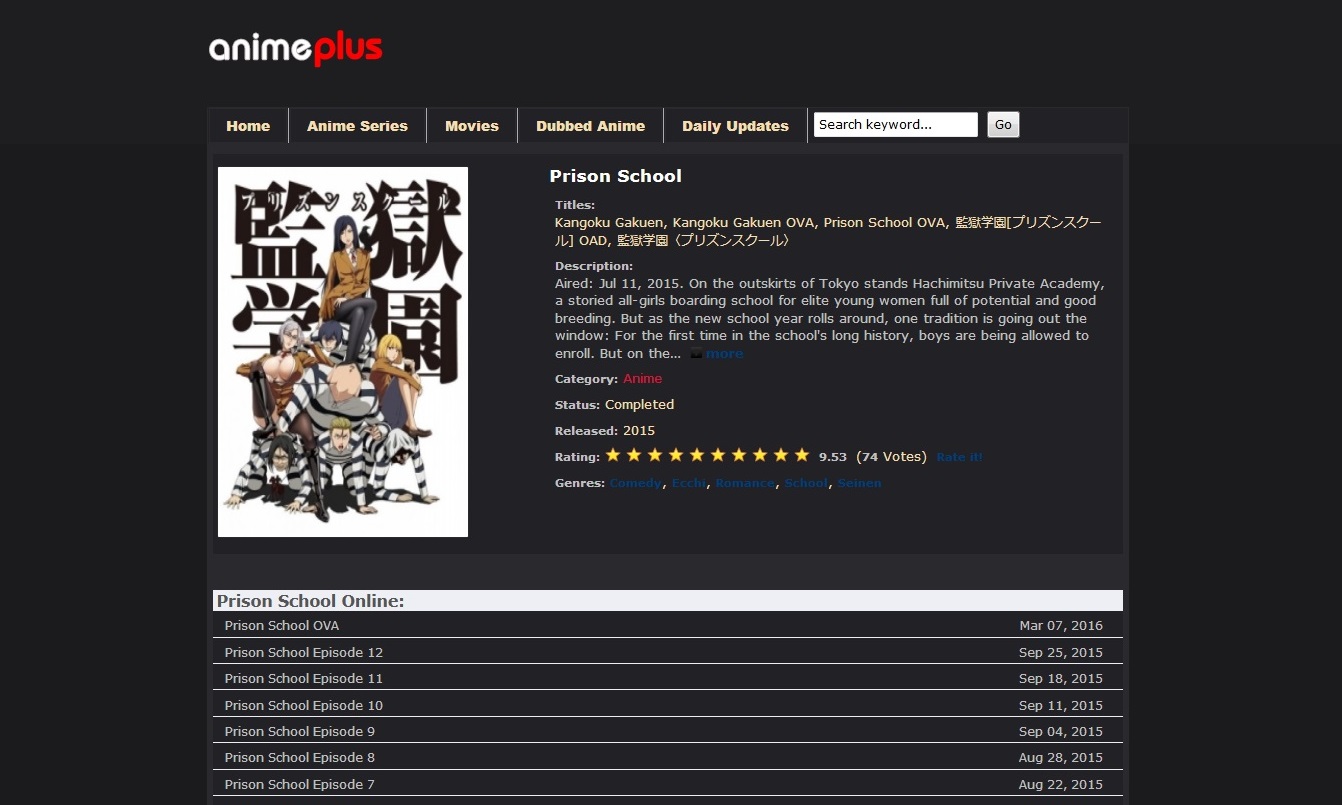
Task: Select Prison School Episode 10
Action: (304, 705)
